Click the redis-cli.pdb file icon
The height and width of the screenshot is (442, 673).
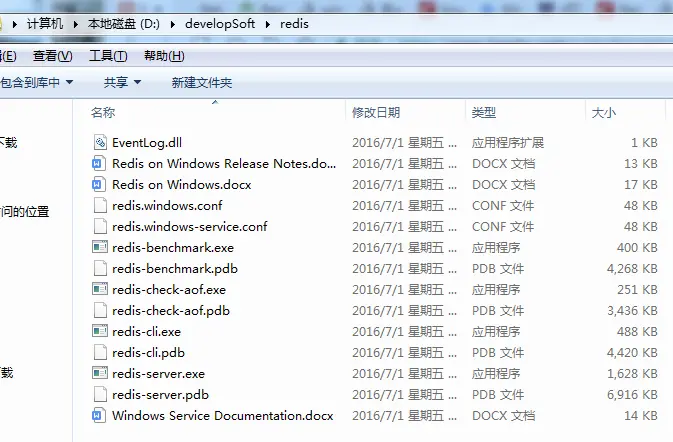coord(100,353)
